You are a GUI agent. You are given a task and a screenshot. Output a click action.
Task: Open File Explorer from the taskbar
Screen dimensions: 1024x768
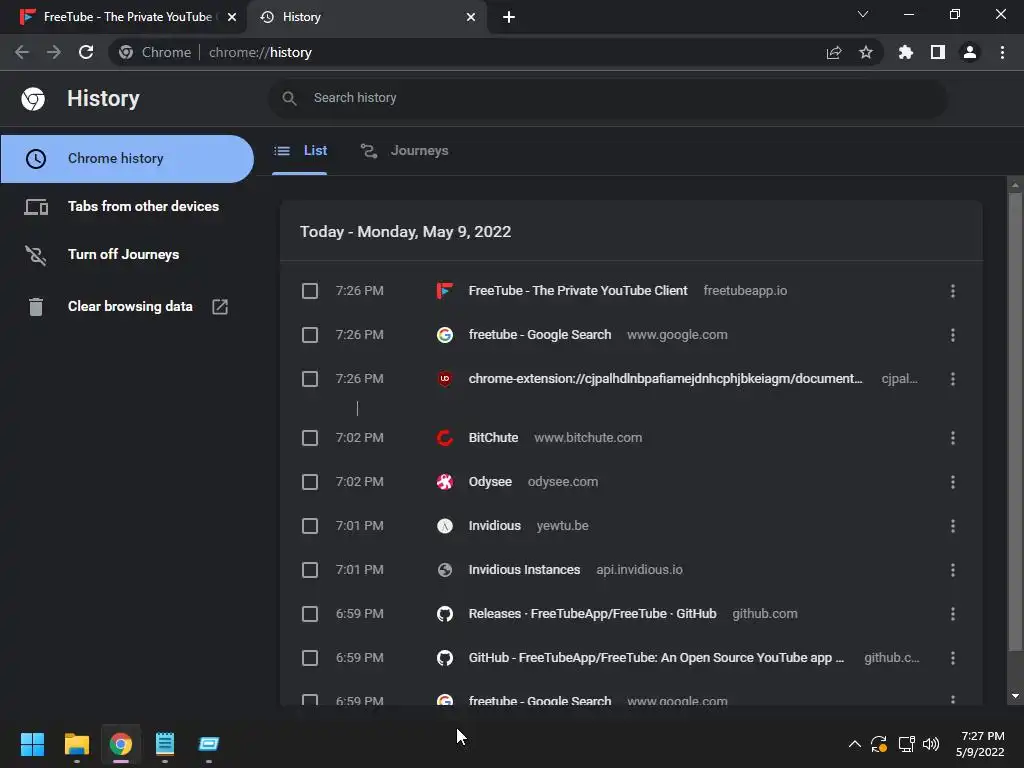pos(76,744)
